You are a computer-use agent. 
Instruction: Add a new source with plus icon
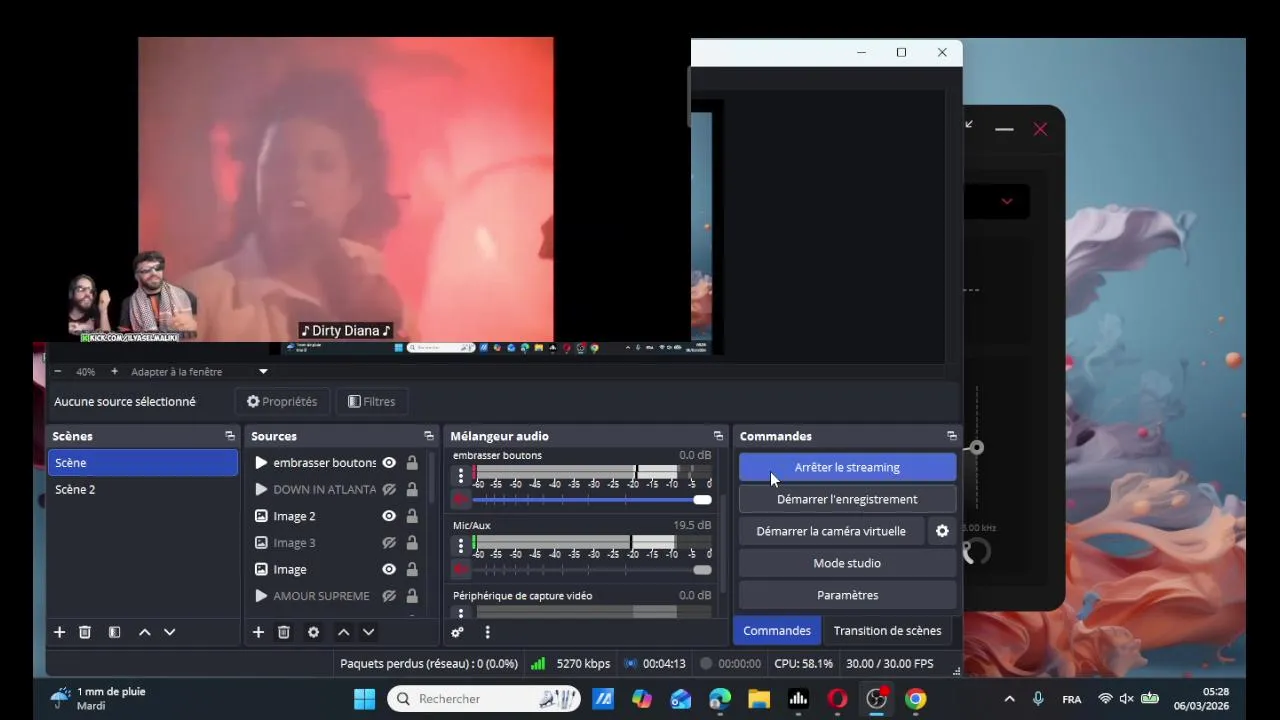(258, 632)
